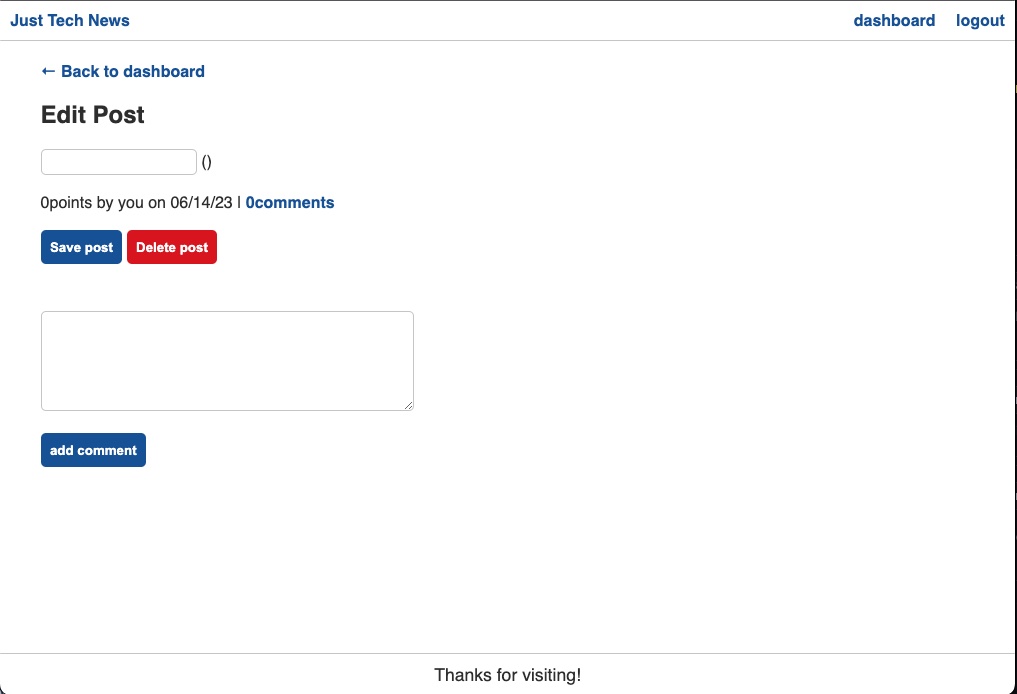Click inside the post title input field

pyautogui.click(x=118, y=161)
